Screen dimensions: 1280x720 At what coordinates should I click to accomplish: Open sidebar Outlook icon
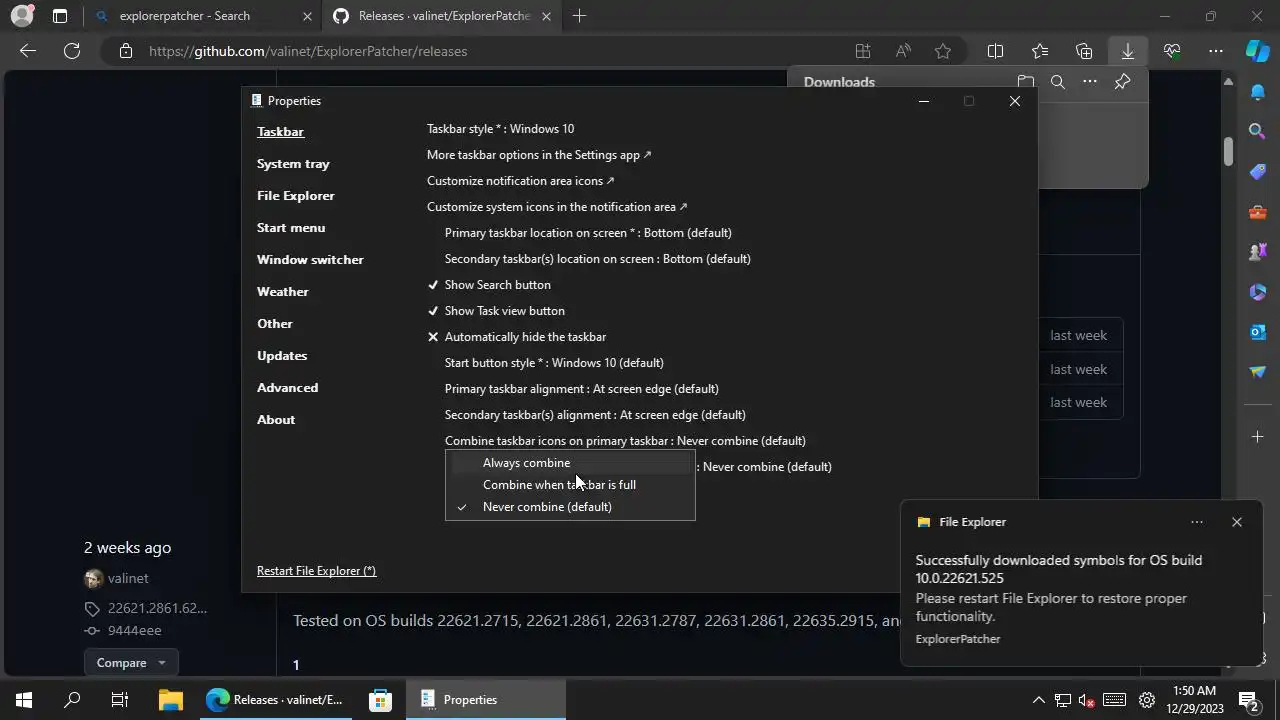pos(1258,332)
